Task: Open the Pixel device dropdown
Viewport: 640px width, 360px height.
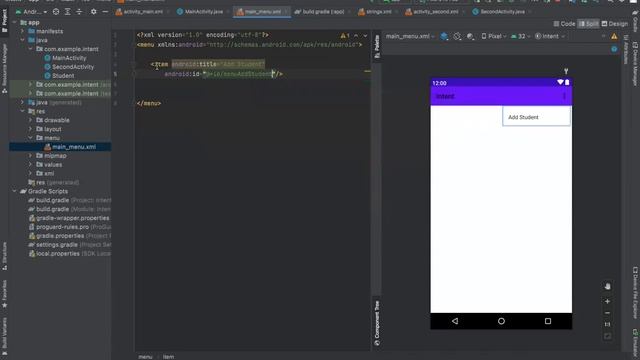Action: point(493,36)
